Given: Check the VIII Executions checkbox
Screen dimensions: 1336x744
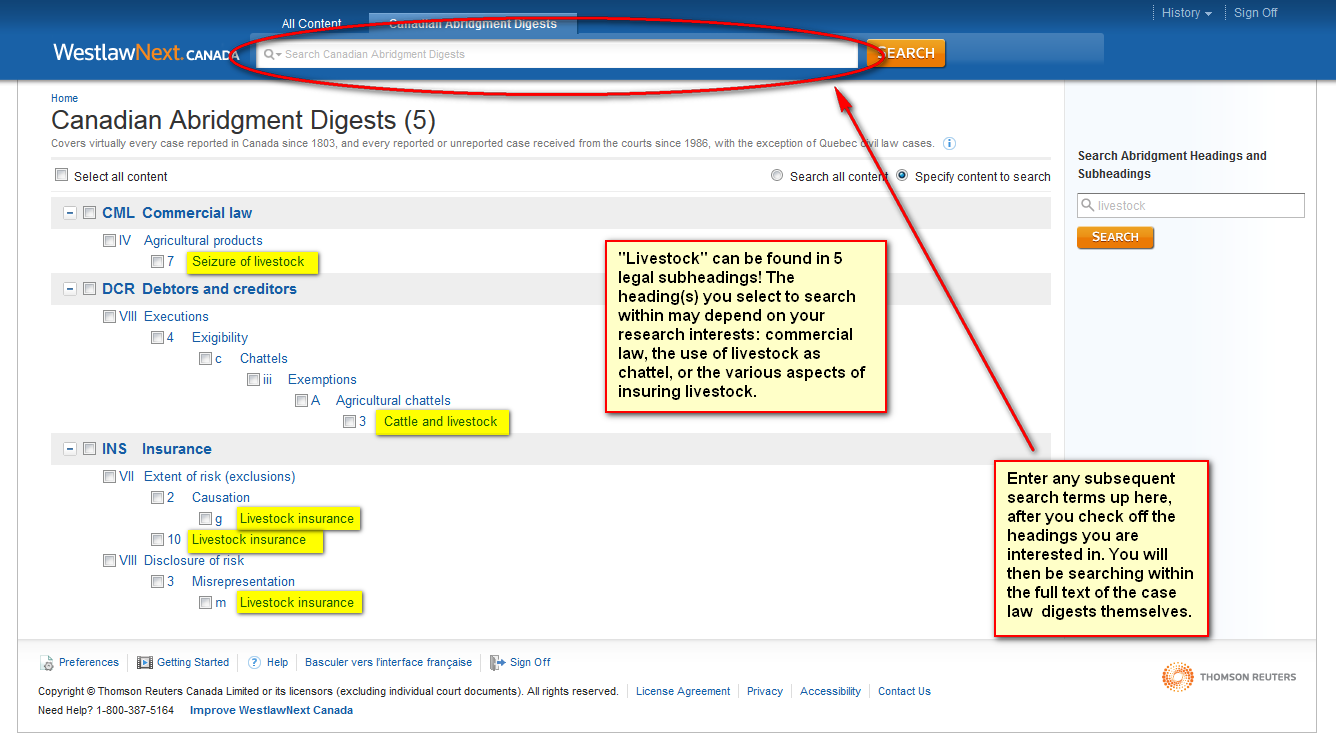Looking at the screenshot, I should [109, 316].
